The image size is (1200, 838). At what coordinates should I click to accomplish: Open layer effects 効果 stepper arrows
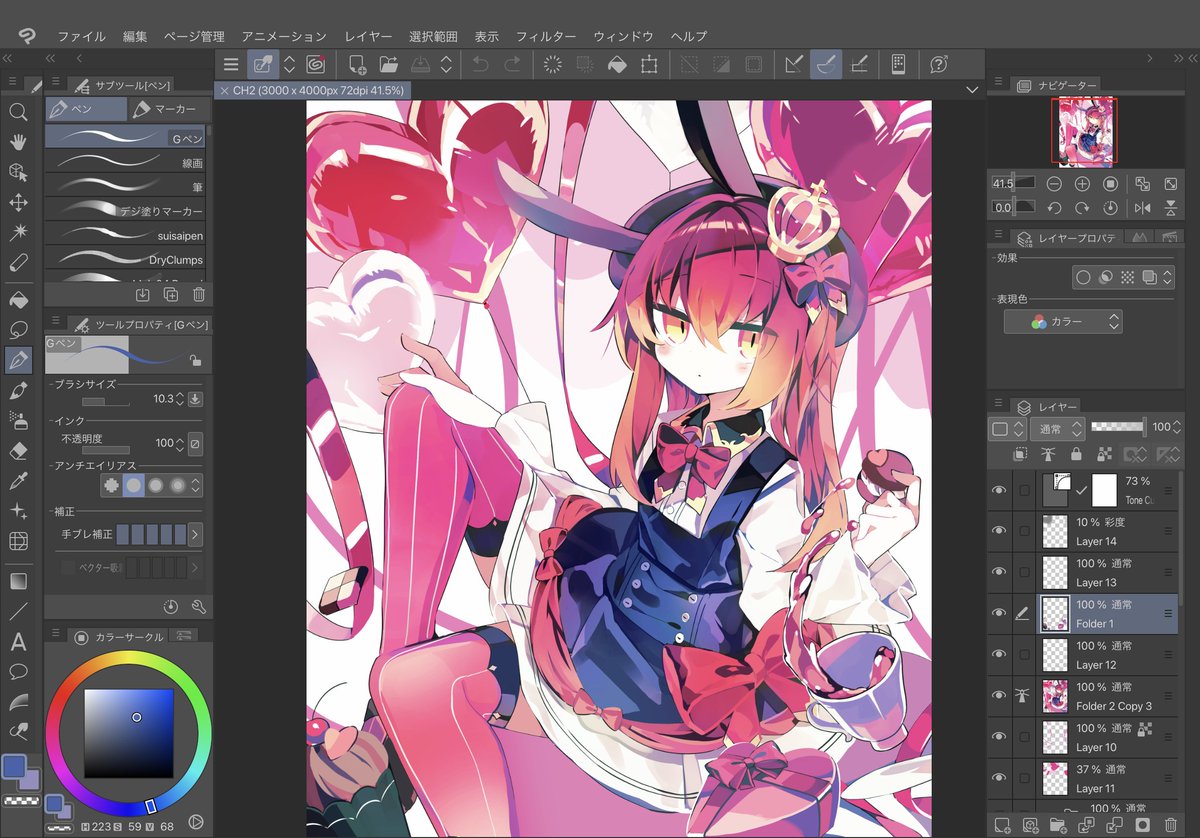[1167, 277]
